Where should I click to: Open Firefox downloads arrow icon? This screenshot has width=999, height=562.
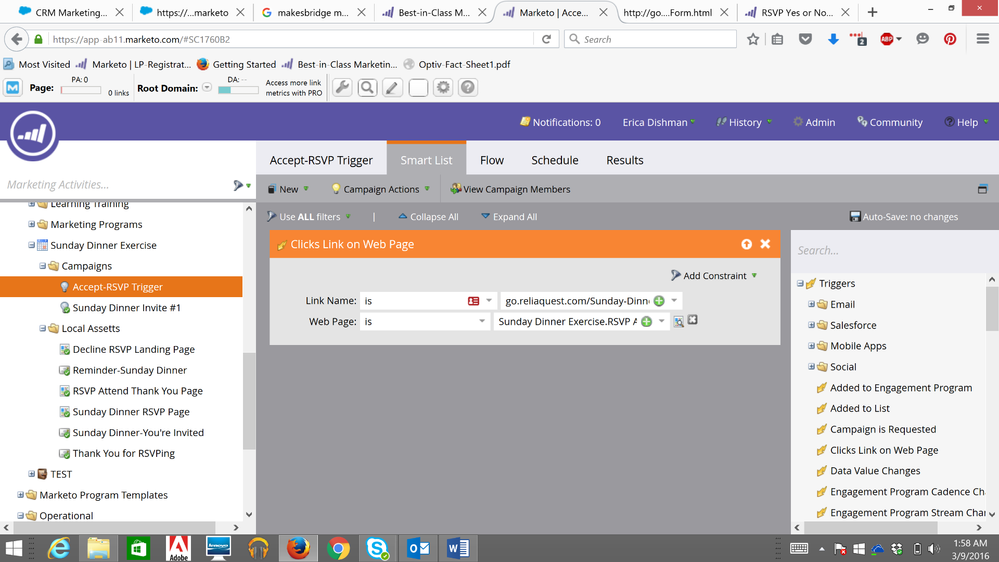tap(833, 39)
